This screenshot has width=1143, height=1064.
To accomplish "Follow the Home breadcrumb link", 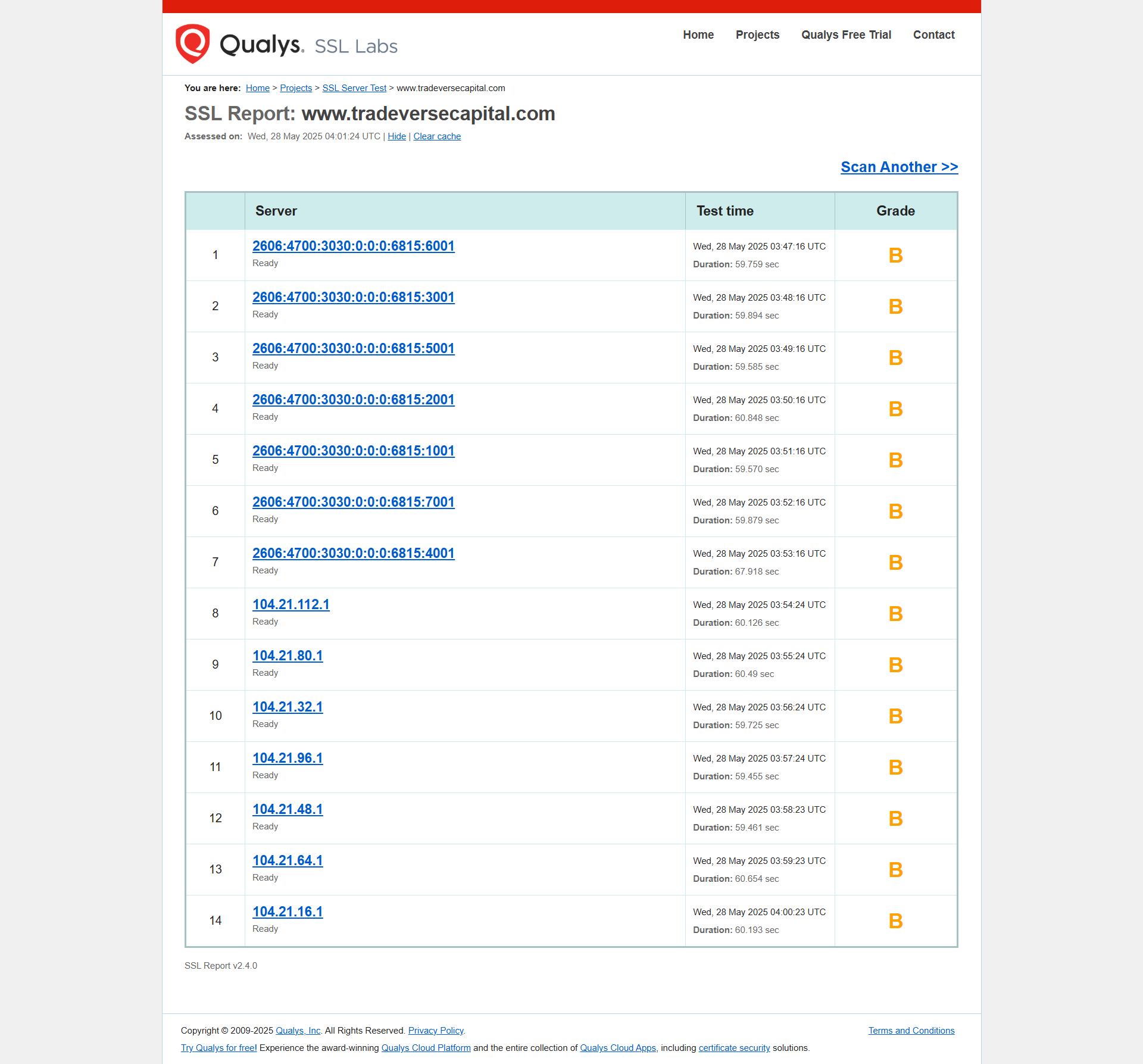I will [258, 88].
